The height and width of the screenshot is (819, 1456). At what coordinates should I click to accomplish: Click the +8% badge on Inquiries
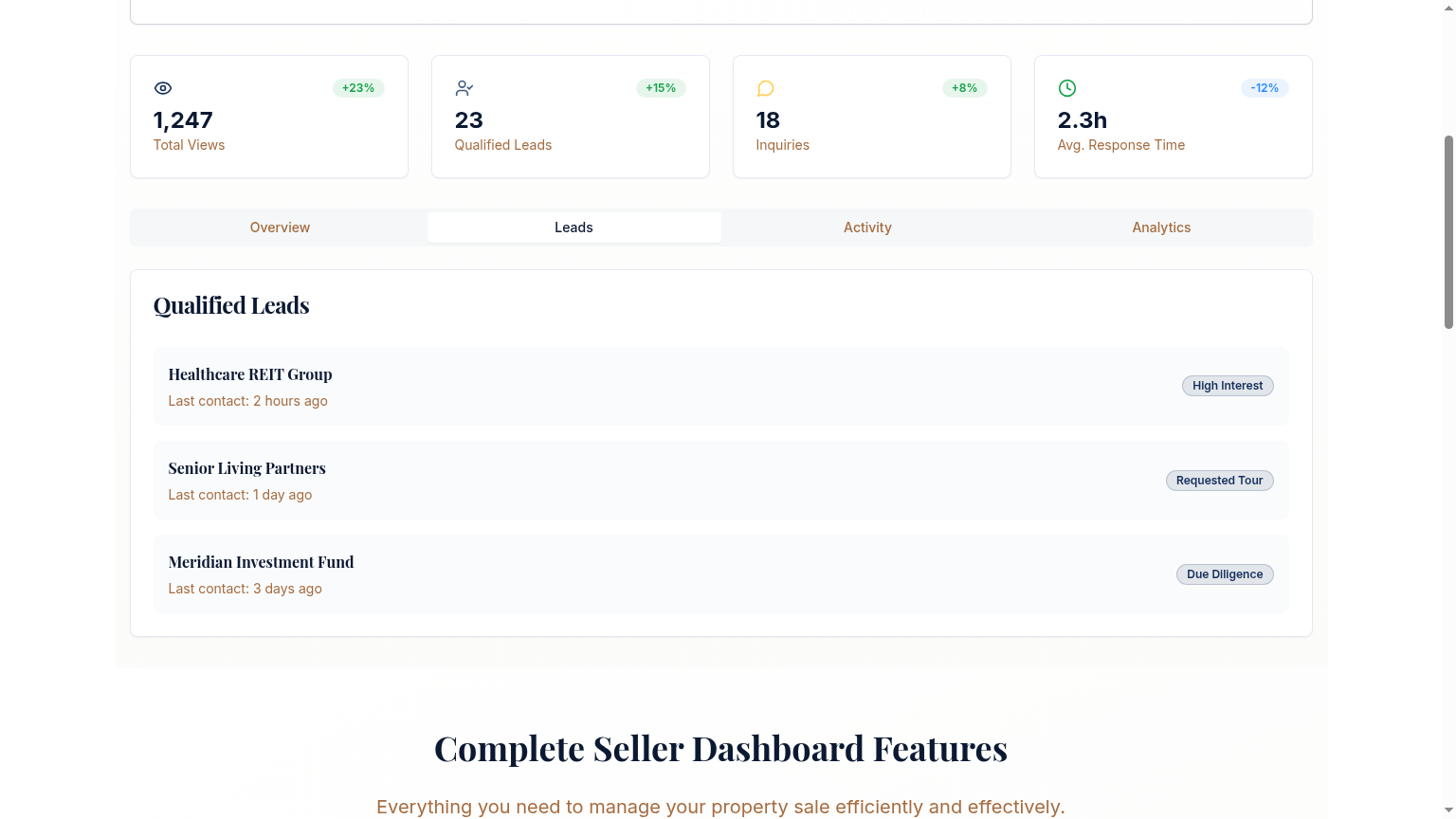965,88
